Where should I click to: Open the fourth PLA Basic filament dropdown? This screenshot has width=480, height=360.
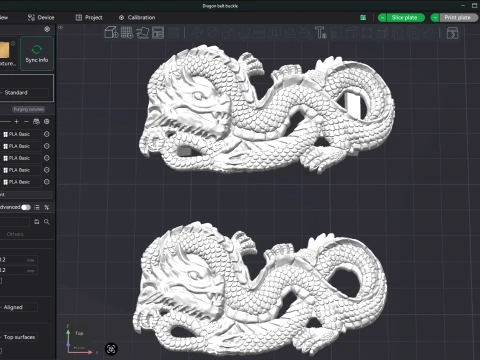coord(21,170)
